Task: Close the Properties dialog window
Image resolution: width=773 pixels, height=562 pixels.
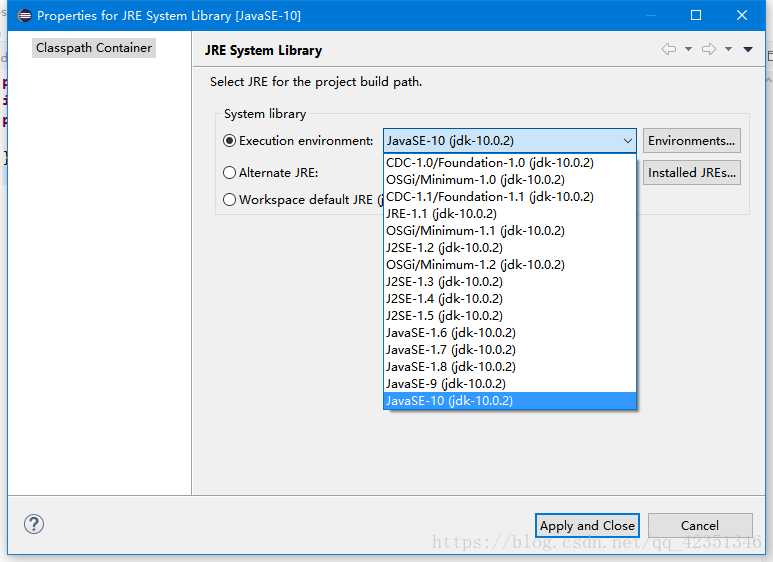Action: tap(742, 15)
